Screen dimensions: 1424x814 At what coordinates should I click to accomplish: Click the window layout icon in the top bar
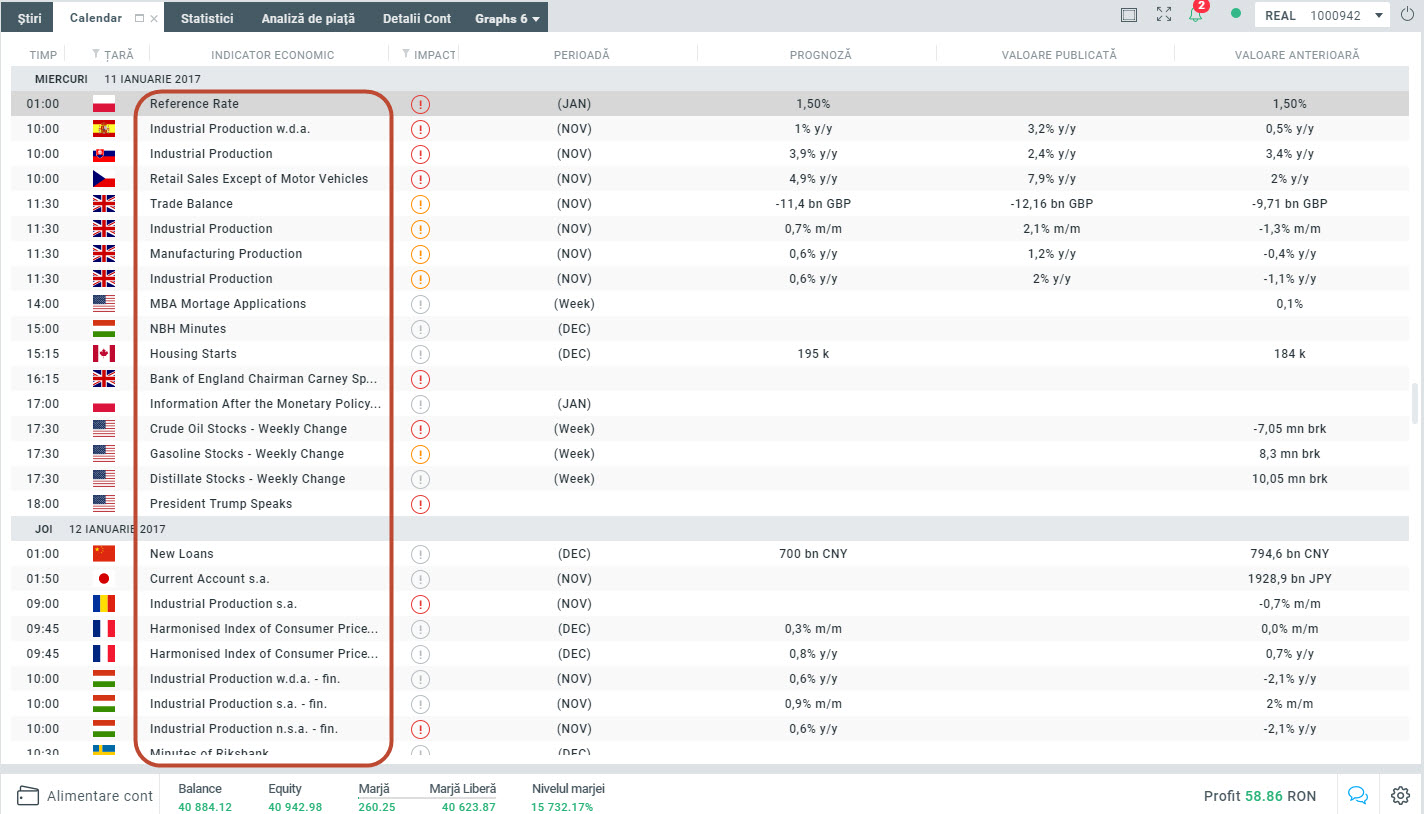click(x=1129, y=15)
